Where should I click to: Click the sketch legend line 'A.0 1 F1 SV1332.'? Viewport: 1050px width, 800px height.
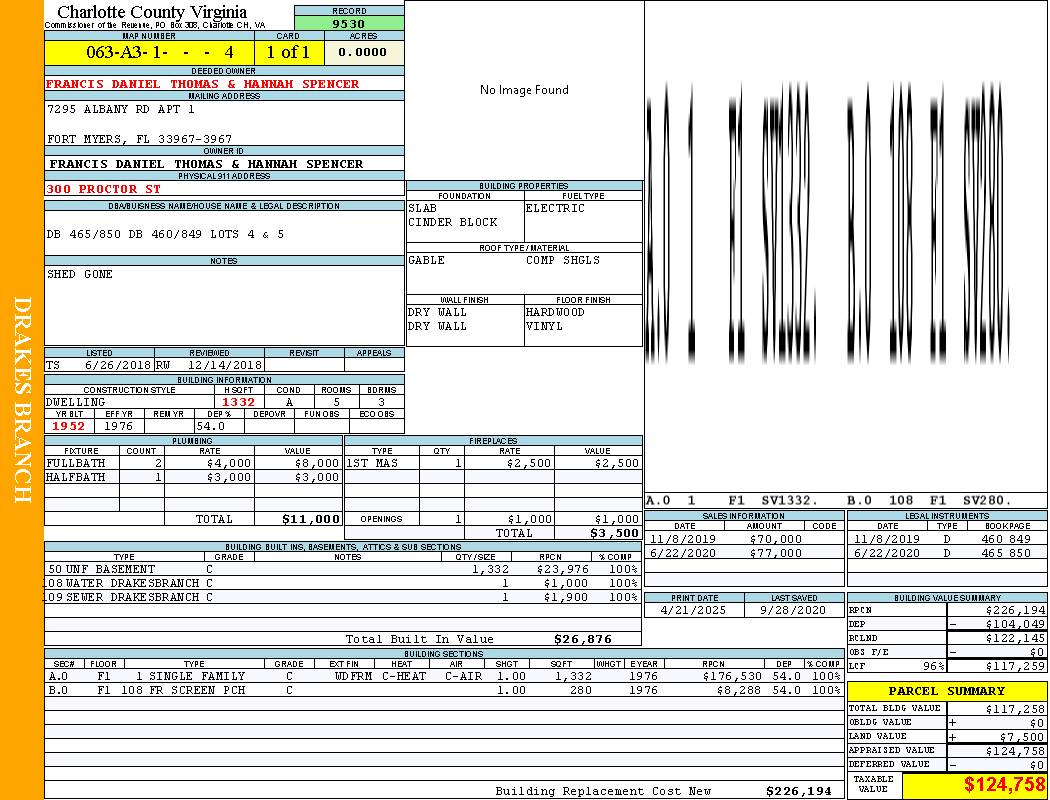tap(732, 500)
